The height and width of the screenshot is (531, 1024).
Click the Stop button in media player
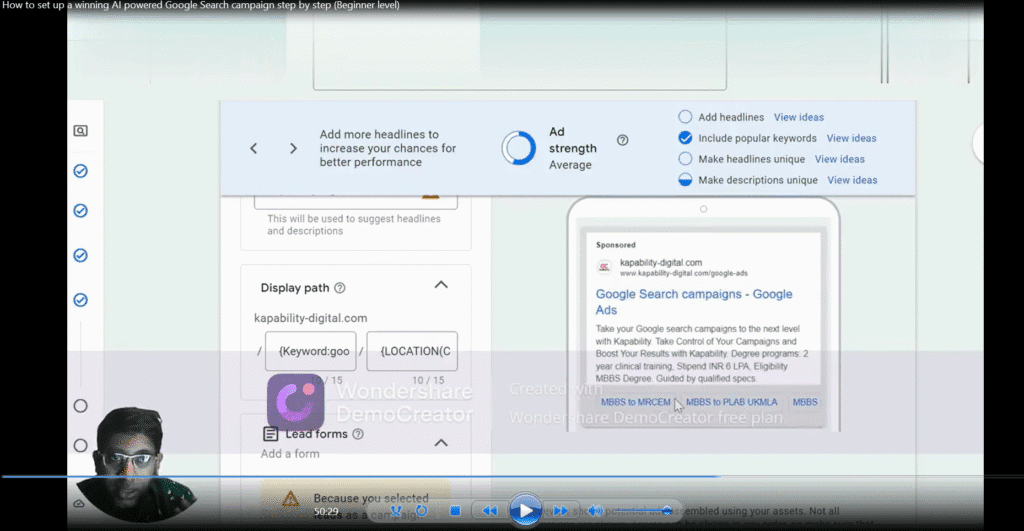[454, 511]
